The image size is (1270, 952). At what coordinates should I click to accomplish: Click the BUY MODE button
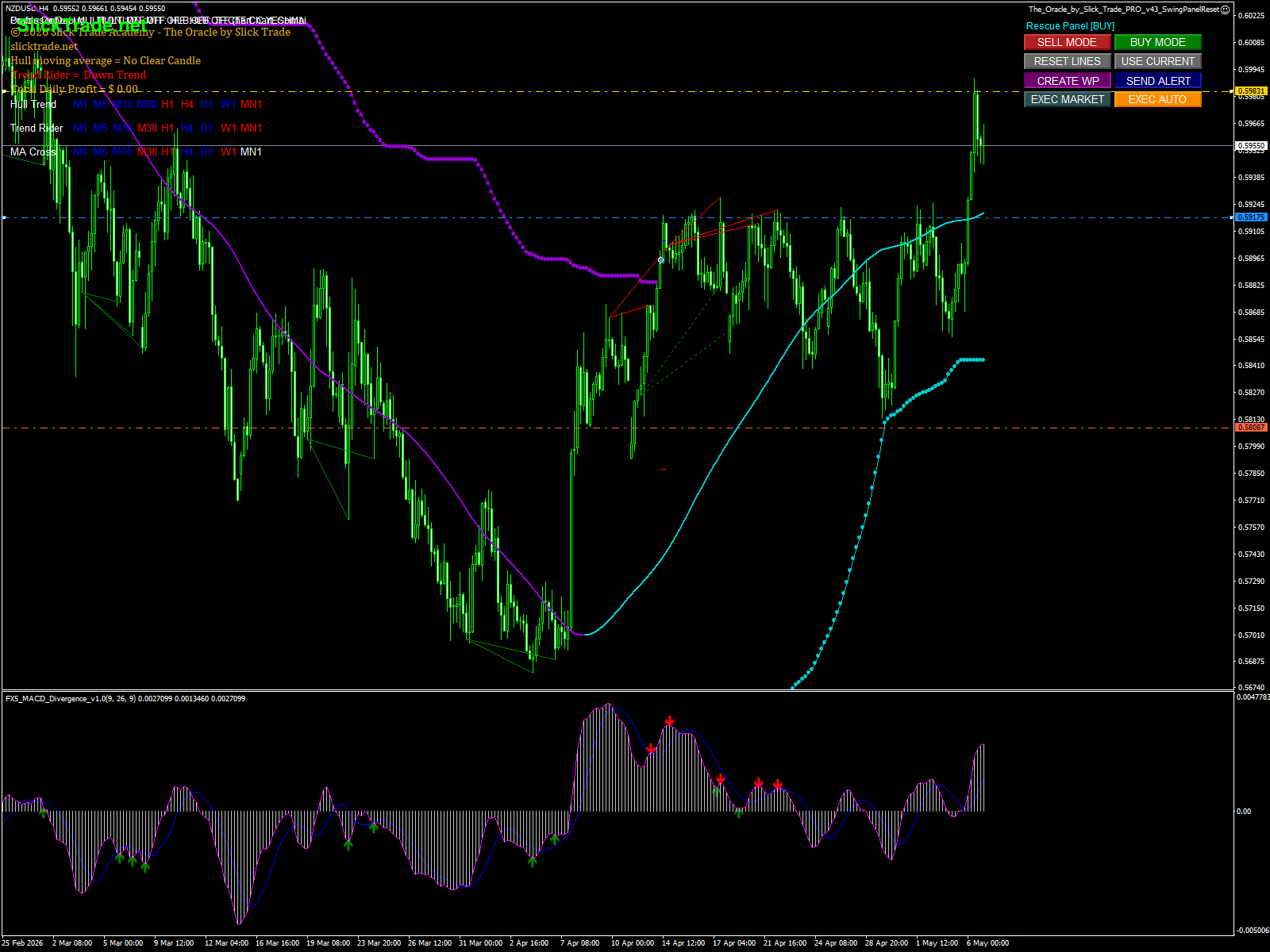(x=1157, y=42)
